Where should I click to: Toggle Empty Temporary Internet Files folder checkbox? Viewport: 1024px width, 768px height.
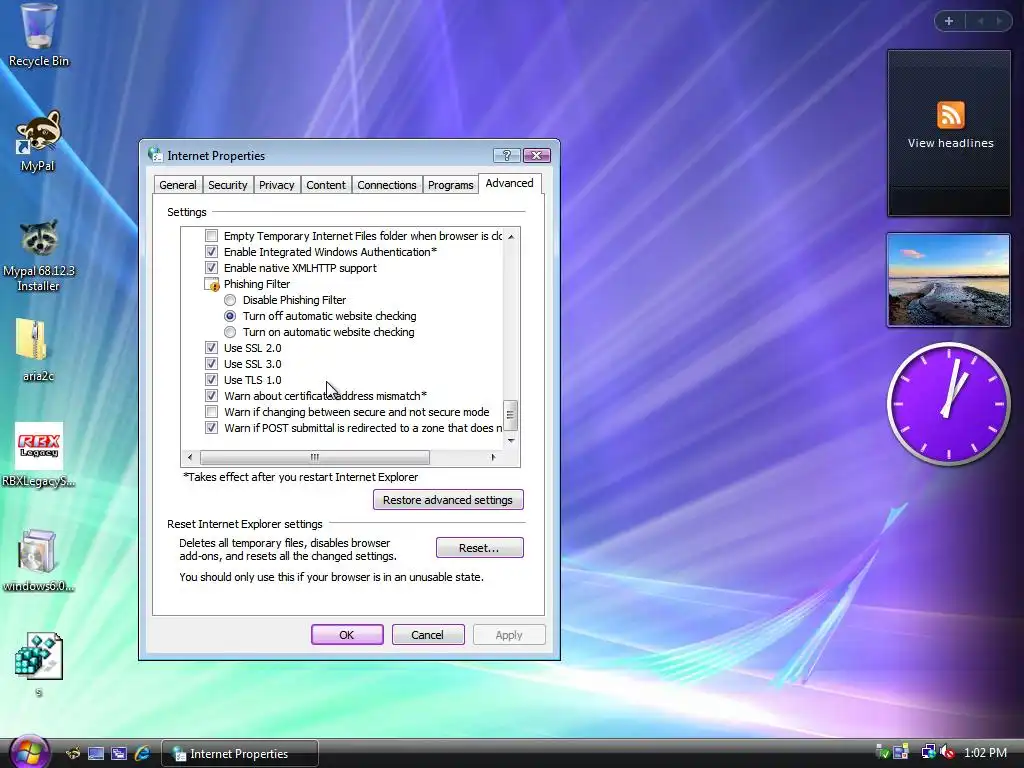[211, 236]
